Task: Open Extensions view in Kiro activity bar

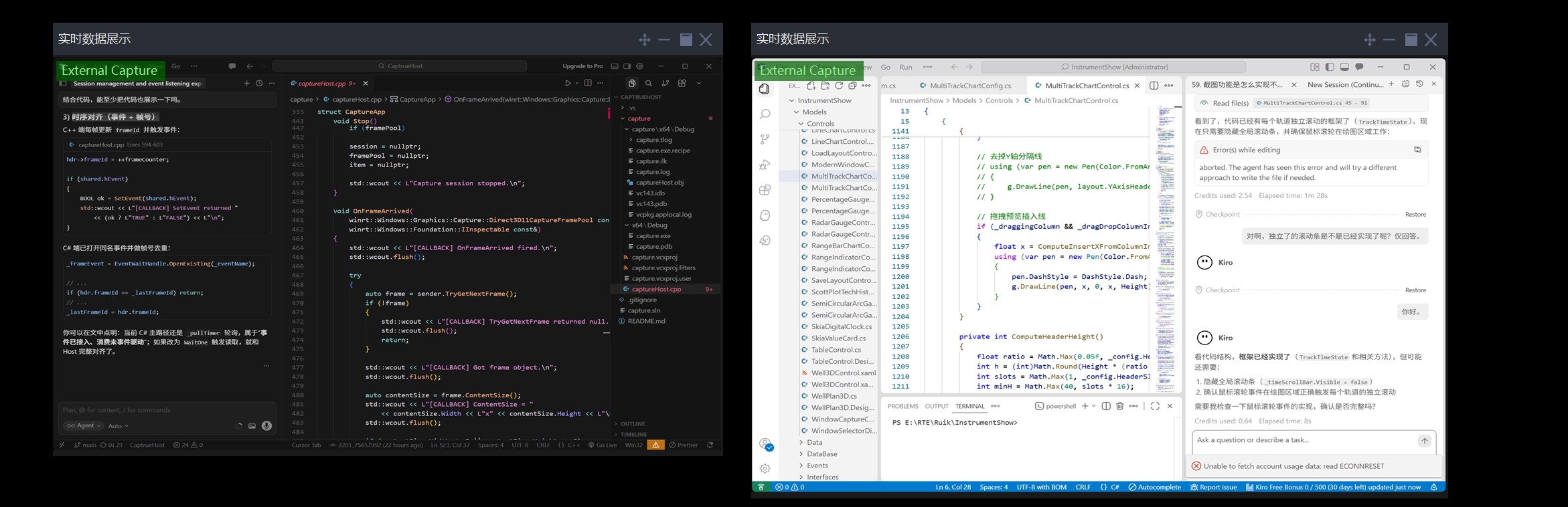Action: pos(765,190)
